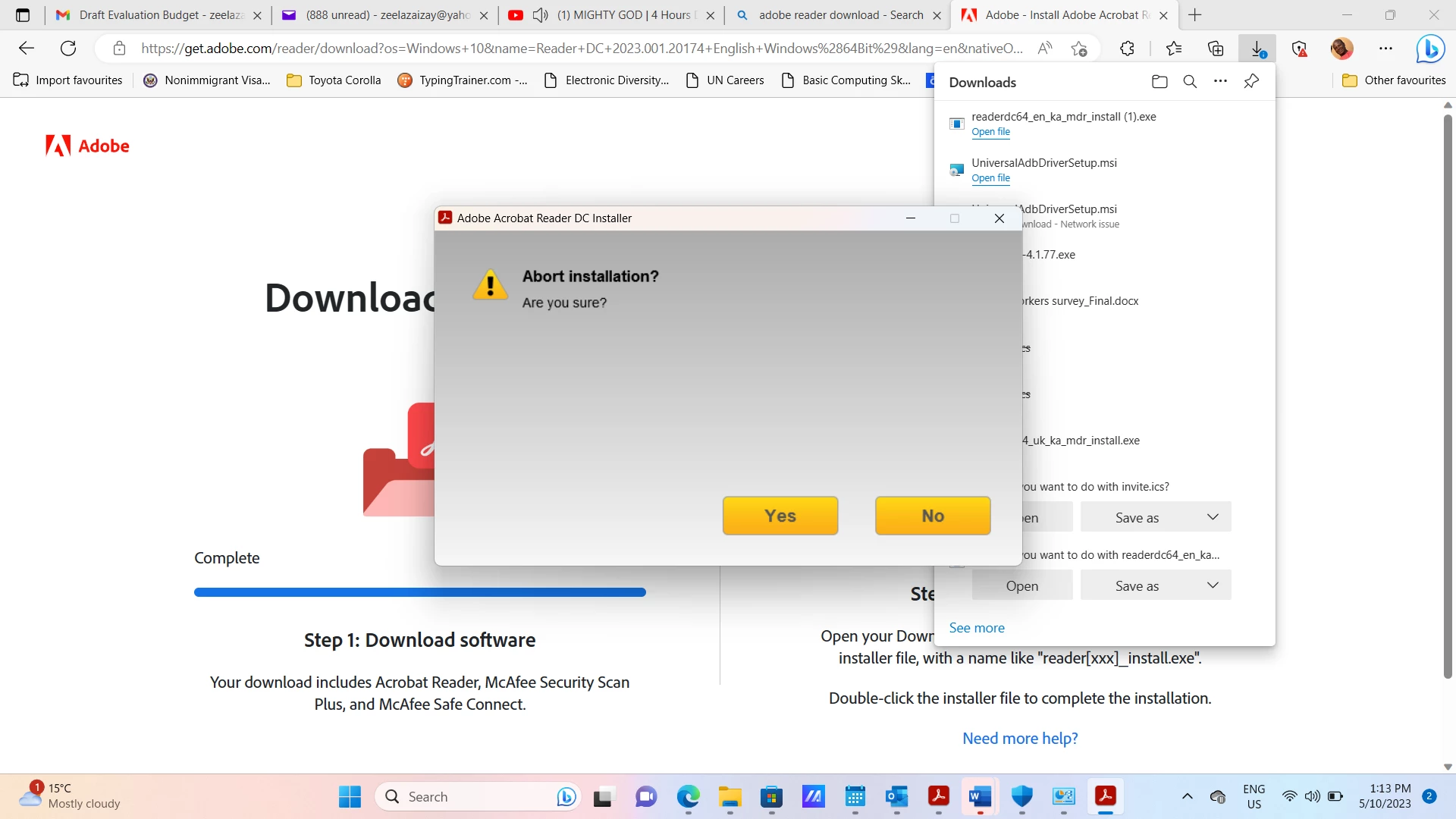The height and width of the screenshot is (819, 1456).
Task: Pin the Downloads panel
Action: point(1251,81)
